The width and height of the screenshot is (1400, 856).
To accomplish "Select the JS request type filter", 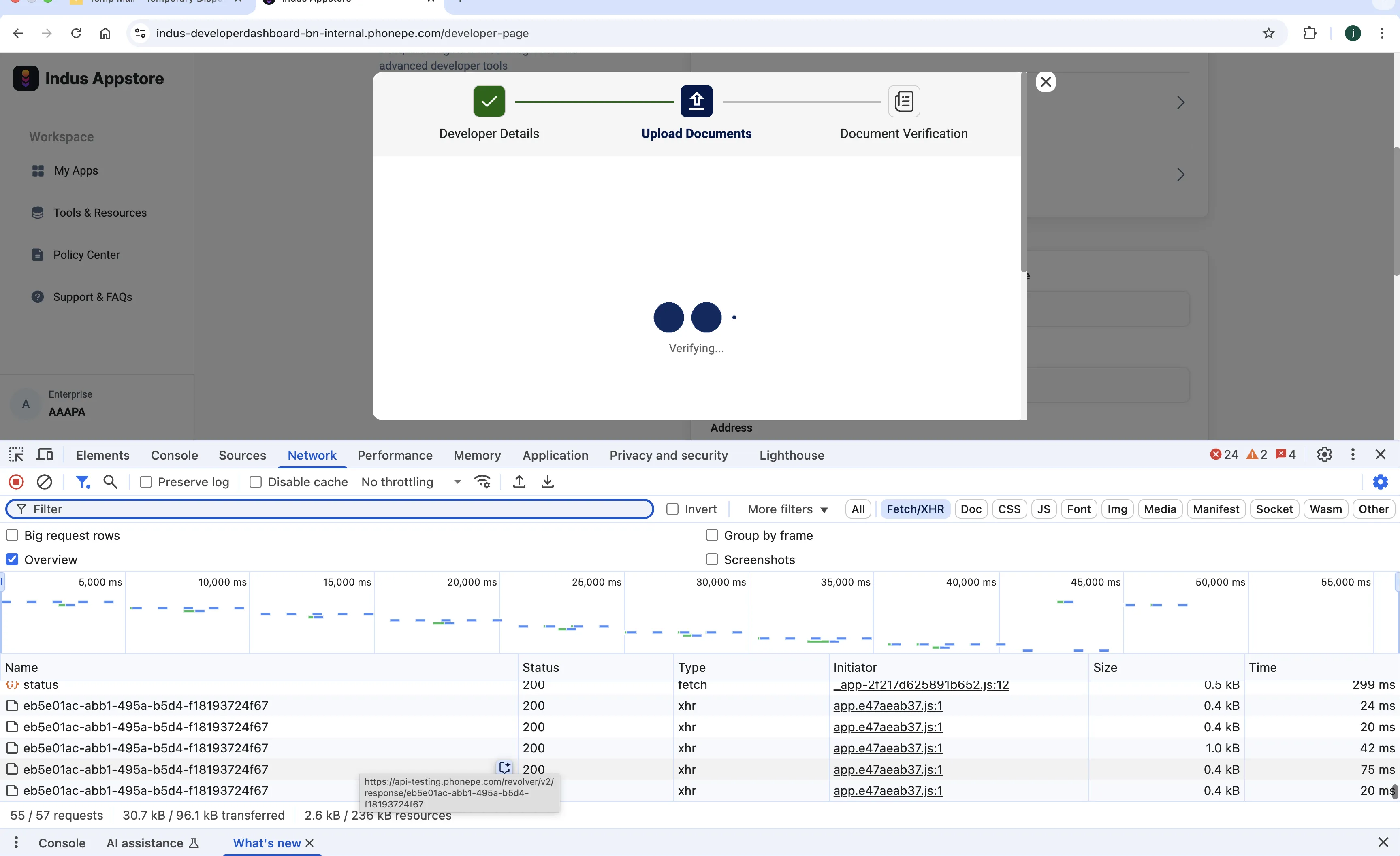I will coord(1044,509).
